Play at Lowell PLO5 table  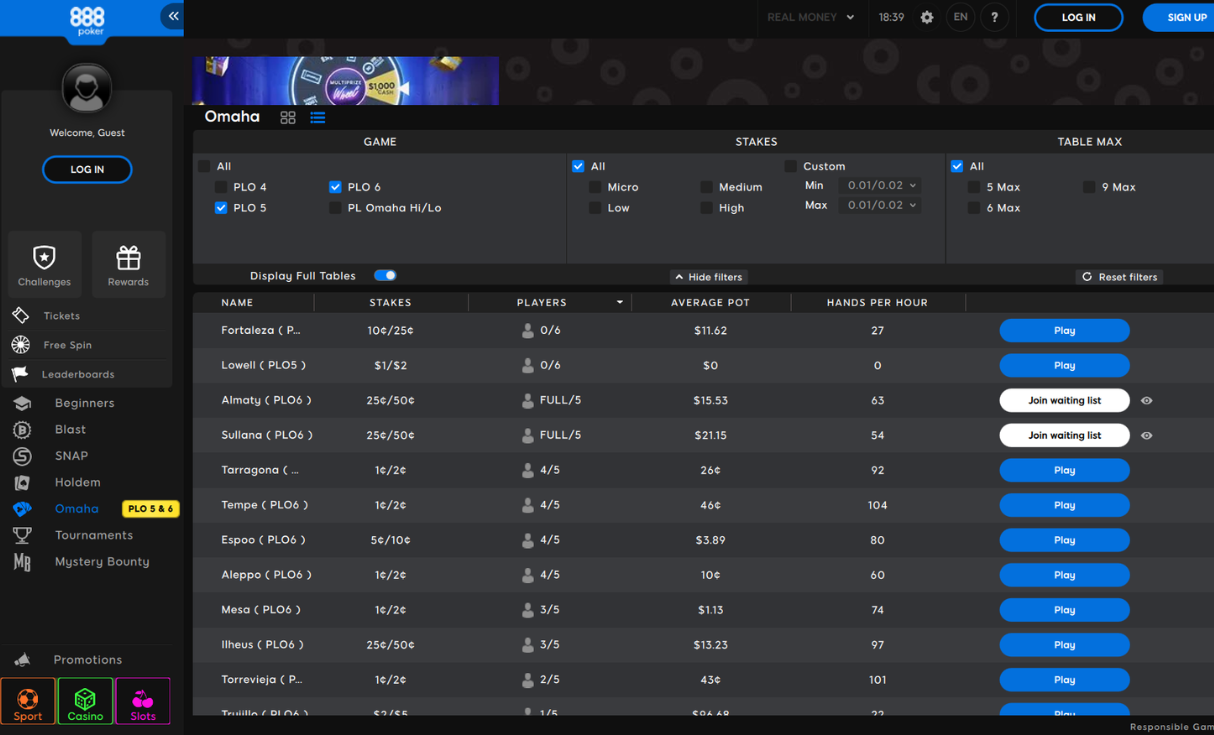[1064, 366]
